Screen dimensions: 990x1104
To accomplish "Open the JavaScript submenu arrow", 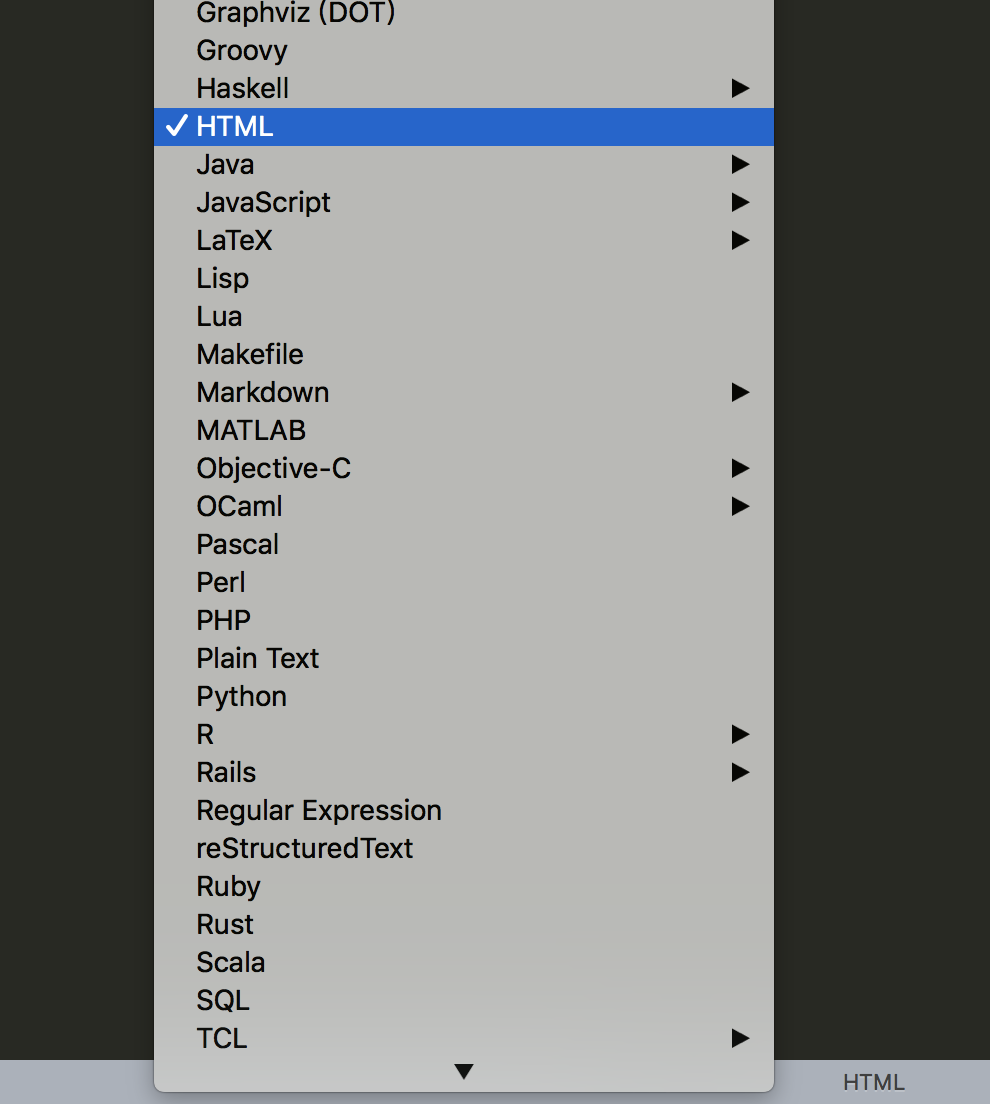I will [740, 203].
